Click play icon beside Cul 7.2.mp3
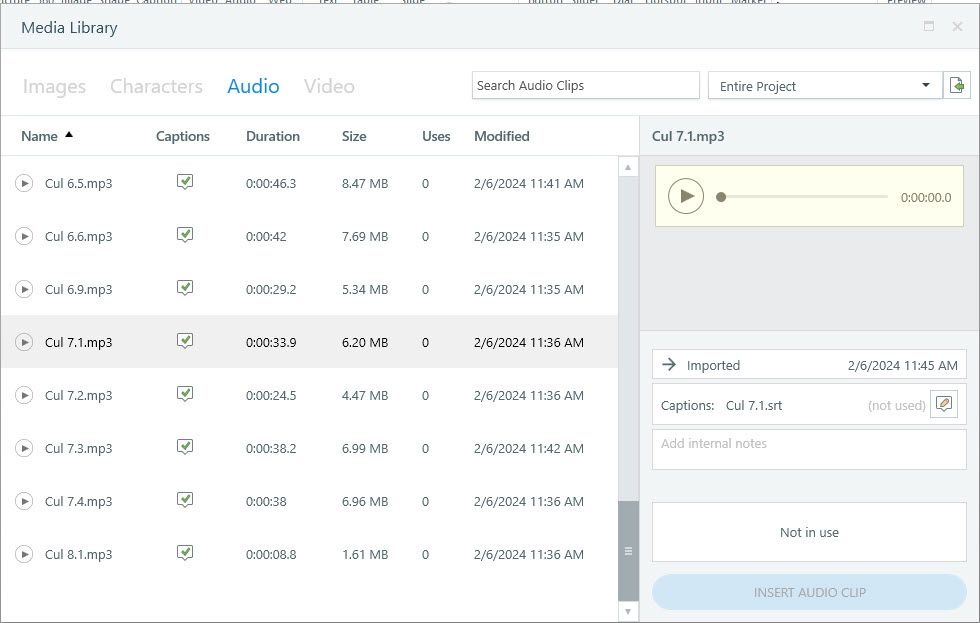The width and height of the screenshot is (980, 623). [25, 396]
